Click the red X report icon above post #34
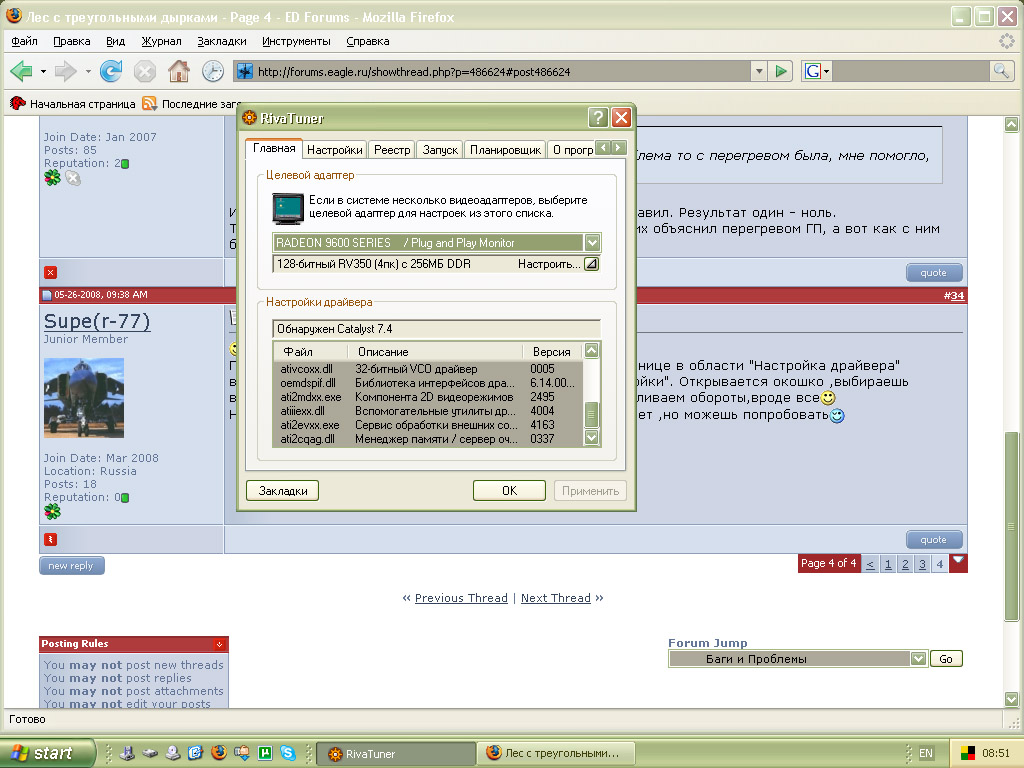The height and width of the screenshot is (768, 1024). tap(50, 272)
